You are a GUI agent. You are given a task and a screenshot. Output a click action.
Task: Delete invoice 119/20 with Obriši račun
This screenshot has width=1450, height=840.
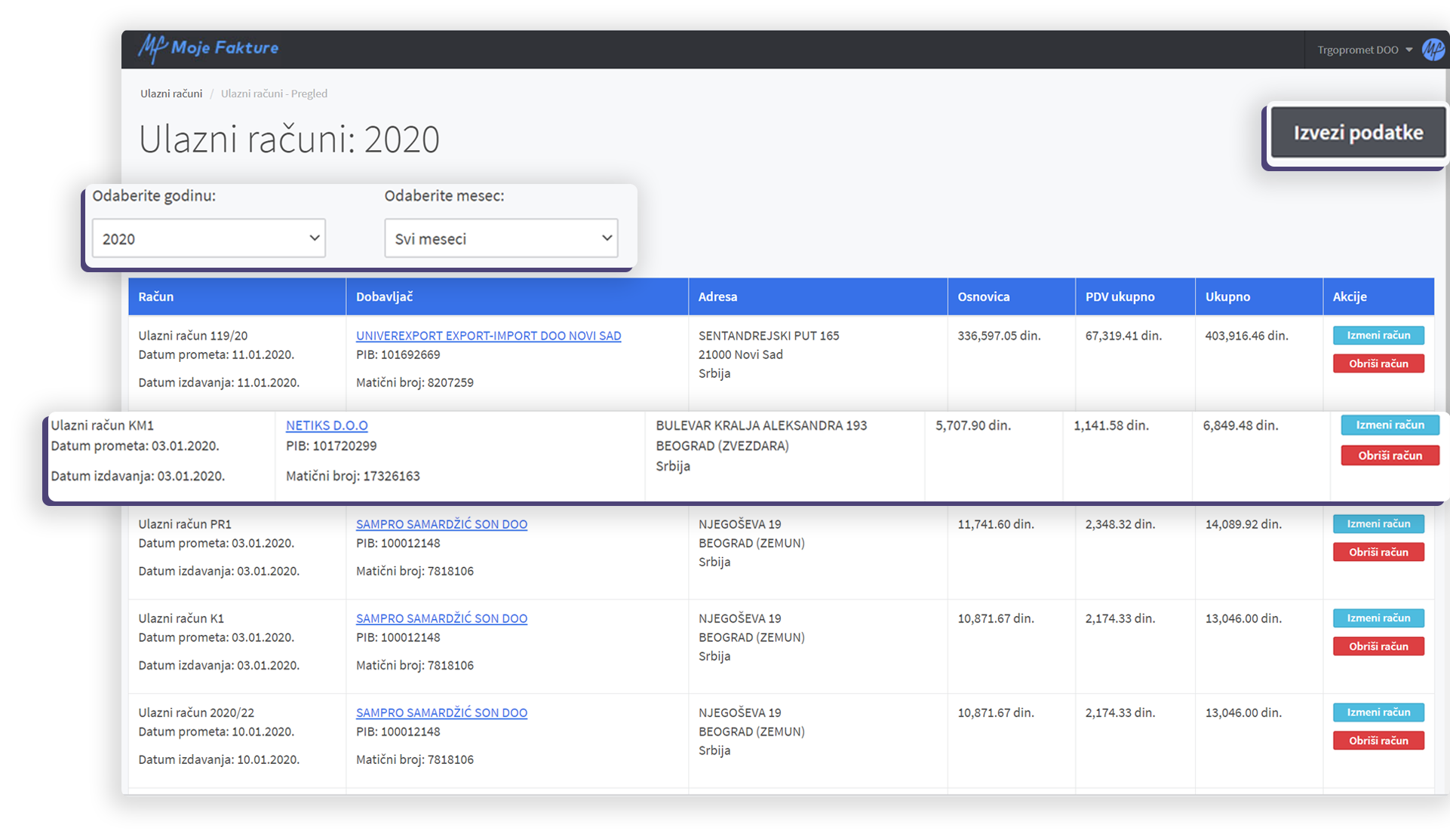click(x=1378, y=363)
